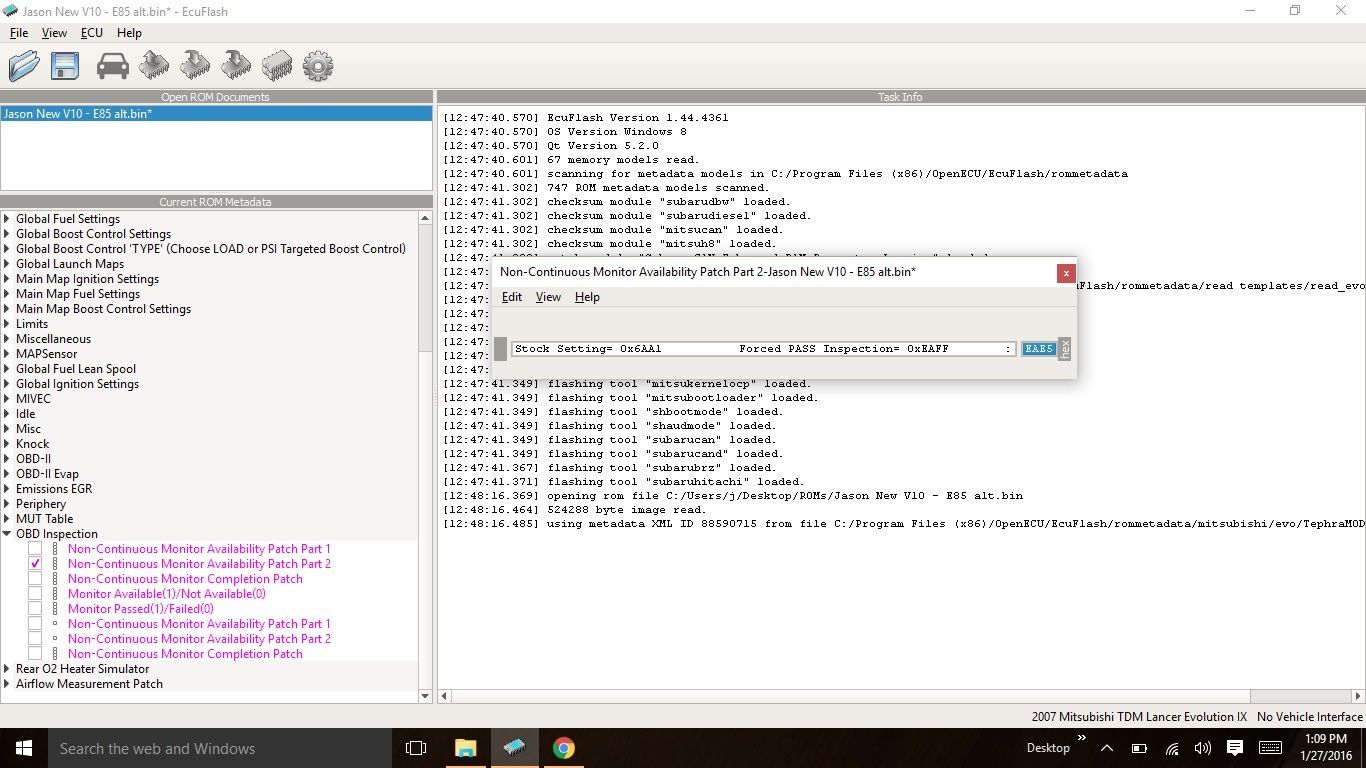Viewport: 1366px width, 768px height.
Task: Click the Open ROM folder icon
Action: (x=24, y=66)
